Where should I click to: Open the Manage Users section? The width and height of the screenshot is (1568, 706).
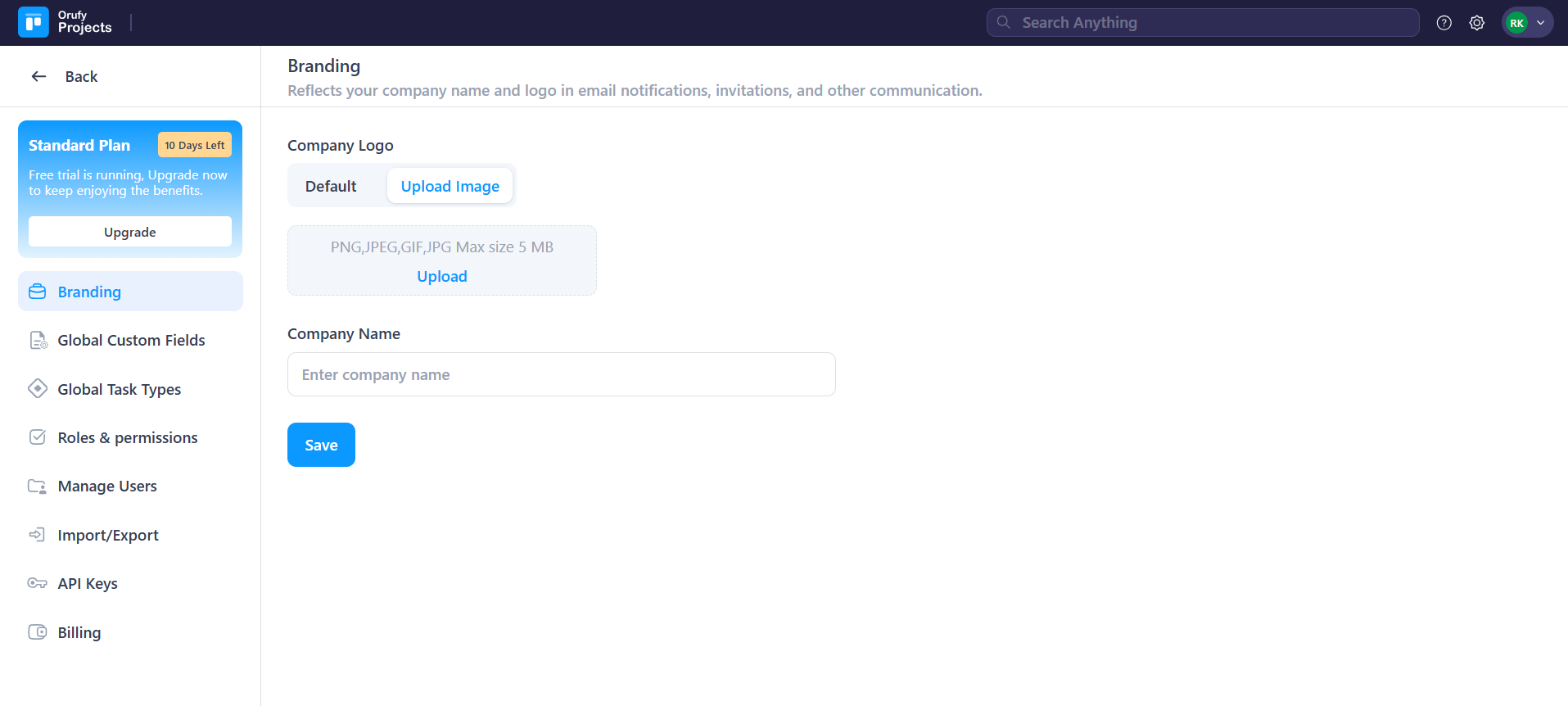coord(107,487)
